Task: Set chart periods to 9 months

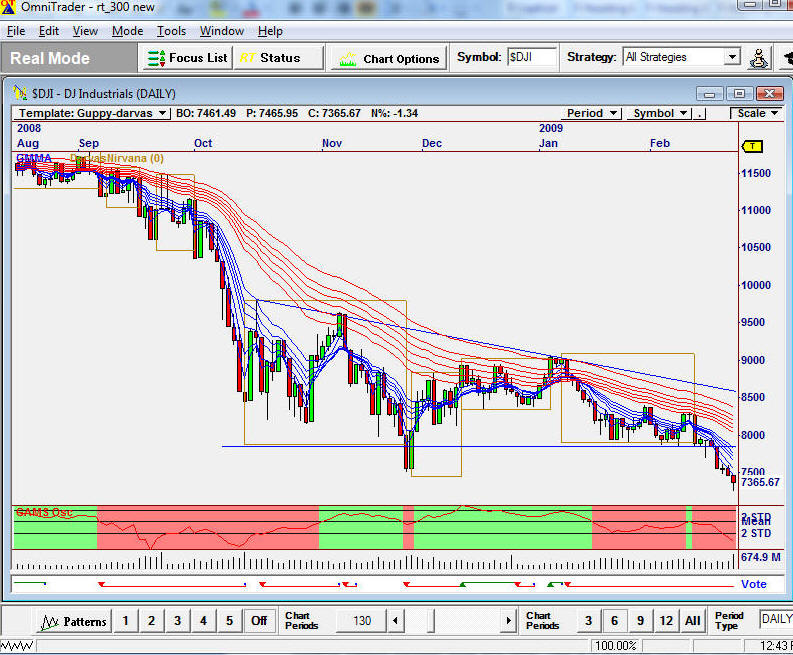Action: 640,621
